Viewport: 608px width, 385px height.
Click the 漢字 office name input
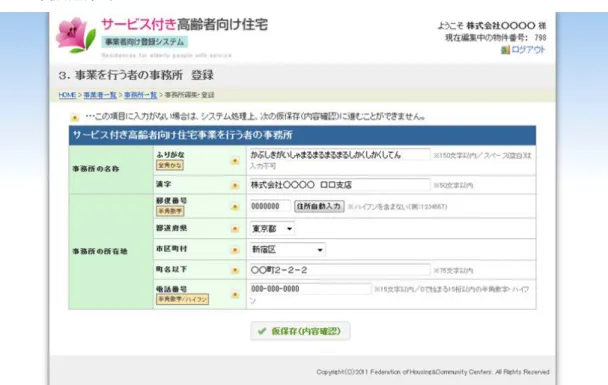point(339,185)
